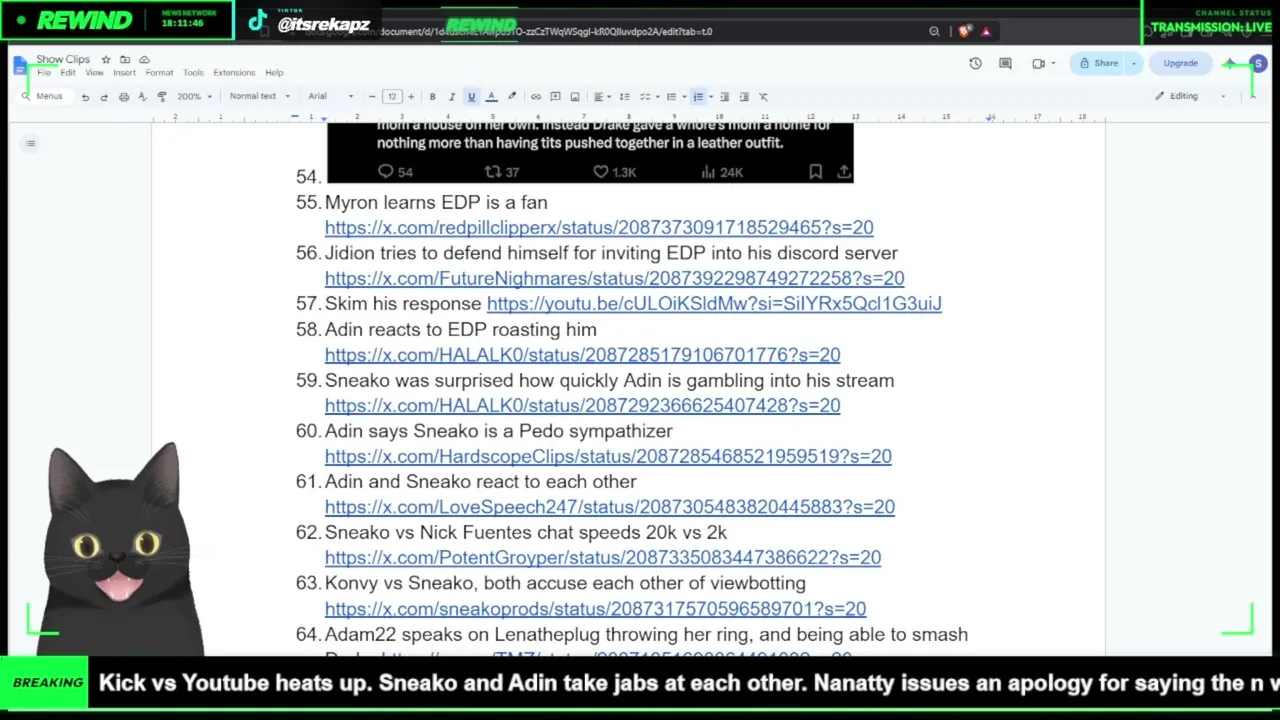Viewport: 1280px width, 720px height.
Task: Toggle italic formatting
Action: click(x=451, y=97)
